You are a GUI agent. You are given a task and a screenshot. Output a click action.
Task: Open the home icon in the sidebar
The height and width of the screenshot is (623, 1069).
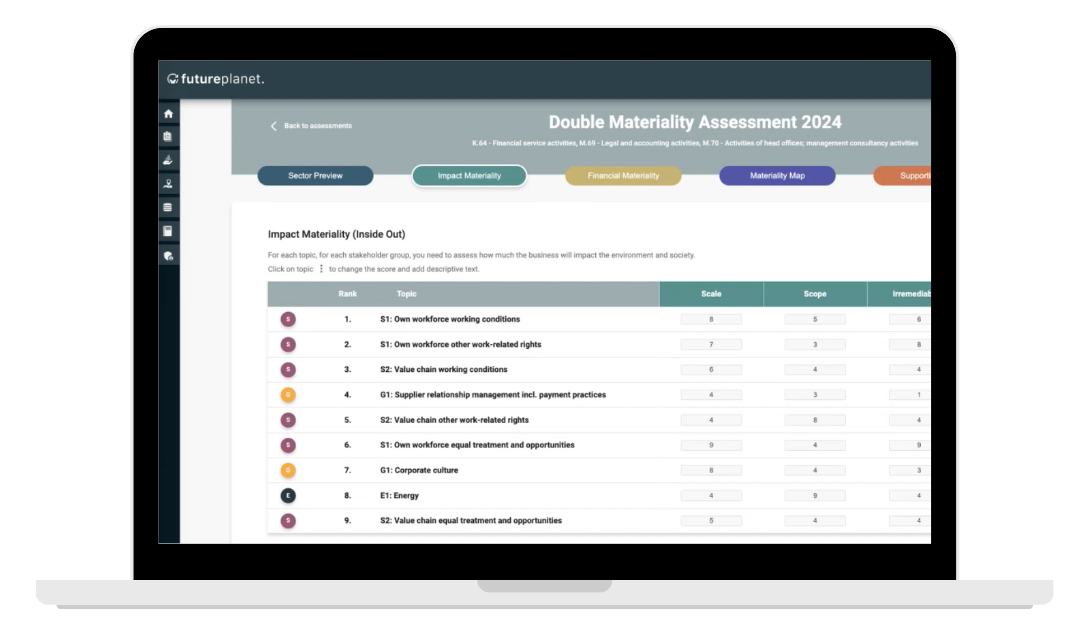168,114
